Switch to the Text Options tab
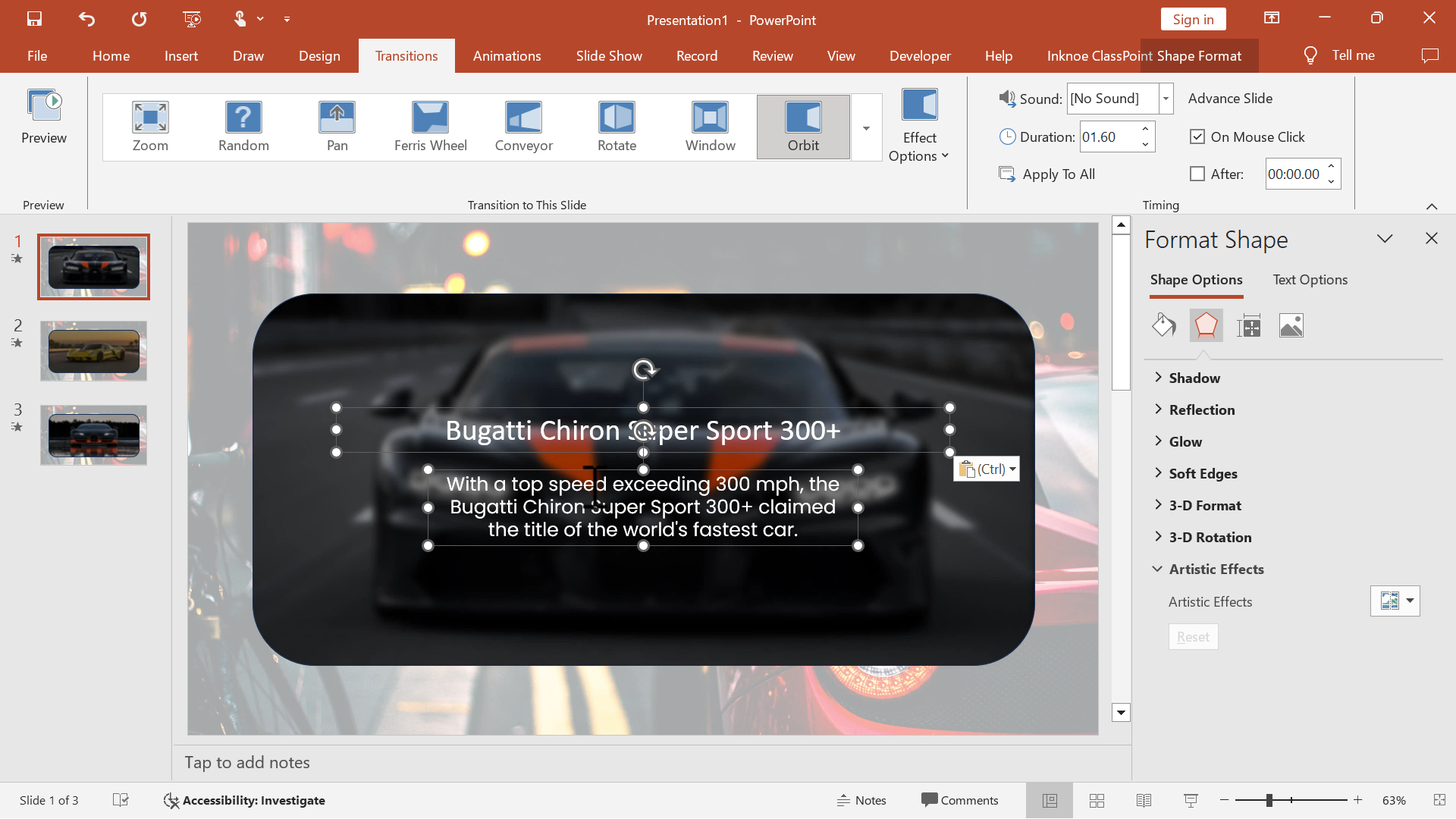The height and width of the screenshot is (819, 1456). point(1310,279)
